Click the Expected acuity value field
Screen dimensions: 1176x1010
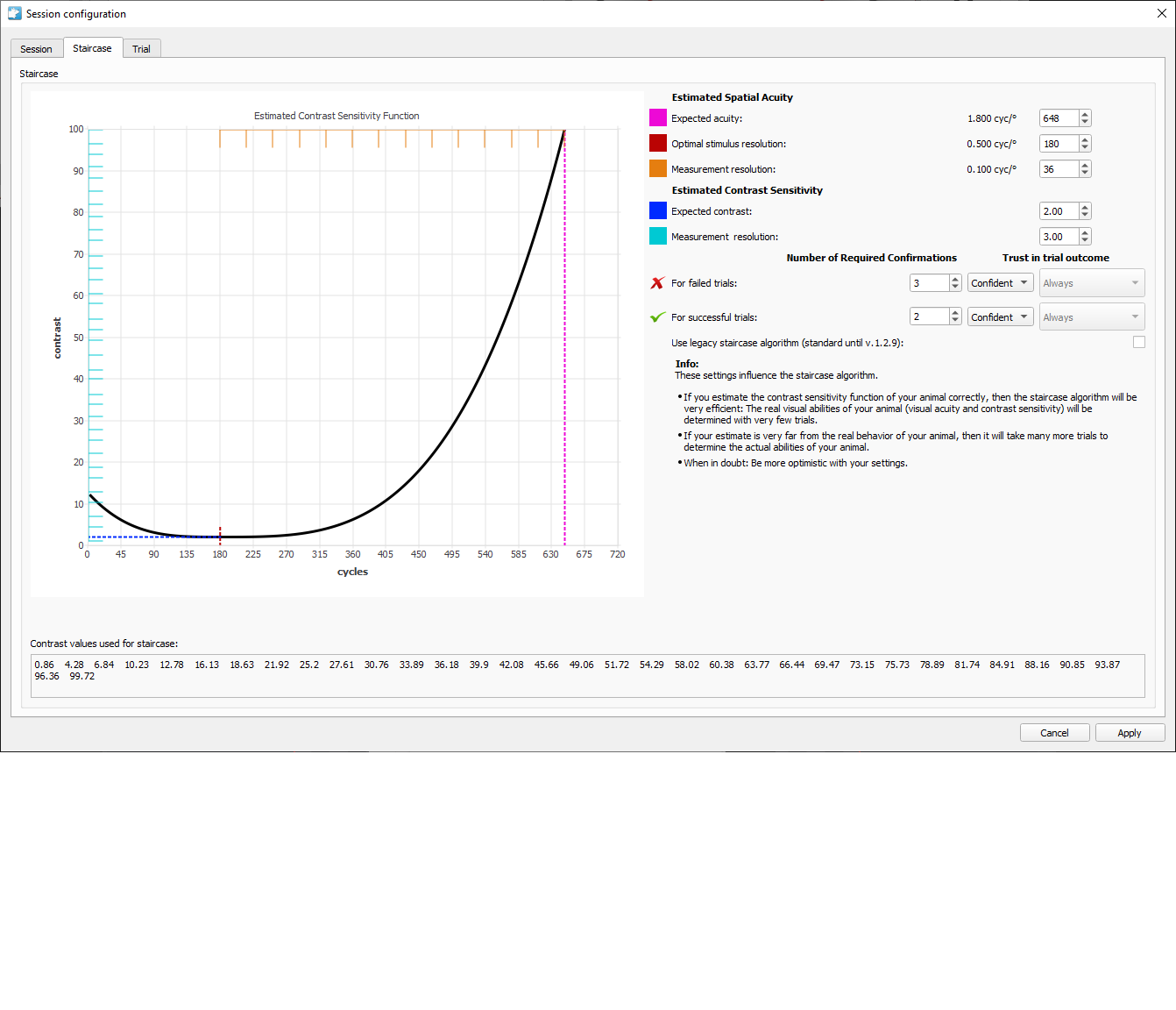(x=1058, y=118)
